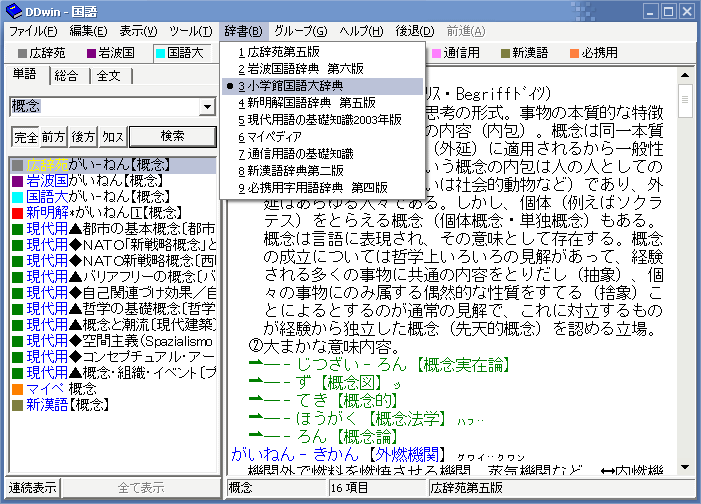
Task: Click the 検索 search button
Action: coord(173,136)
